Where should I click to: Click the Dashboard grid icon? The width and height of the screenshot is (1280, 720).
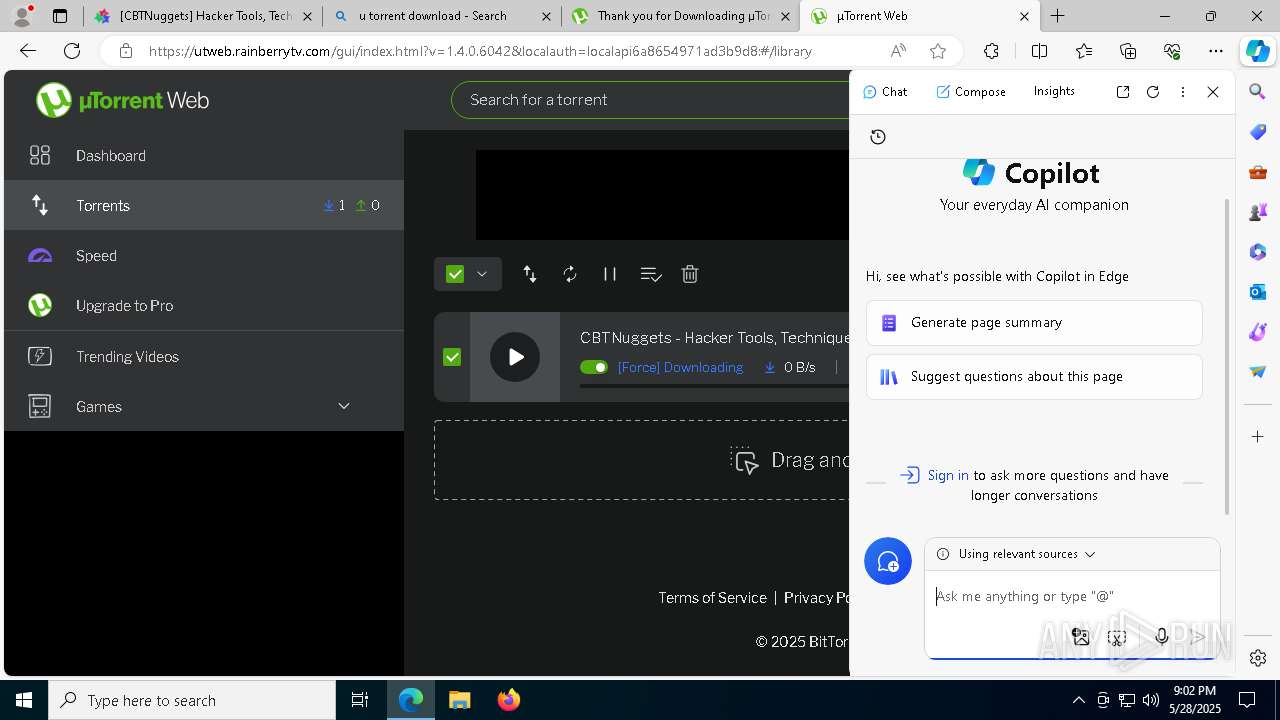click(40, 155)
